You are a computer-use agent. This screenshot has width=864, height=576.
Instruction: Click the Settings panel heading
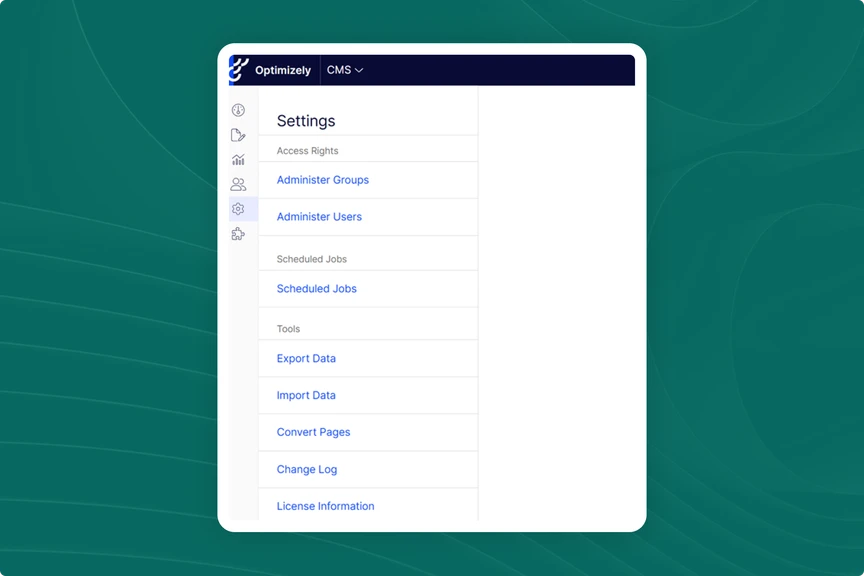click(x=306, y=121)
